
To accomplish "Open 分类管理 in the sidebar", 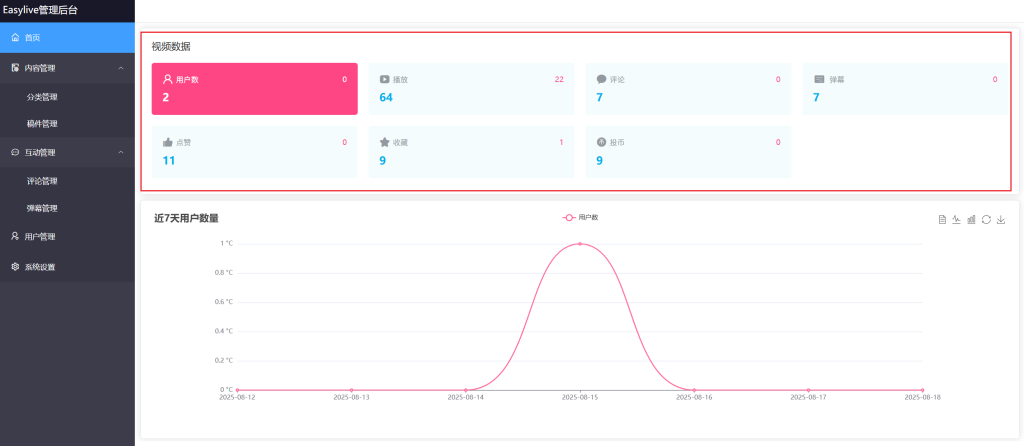I will click(42, 97).
